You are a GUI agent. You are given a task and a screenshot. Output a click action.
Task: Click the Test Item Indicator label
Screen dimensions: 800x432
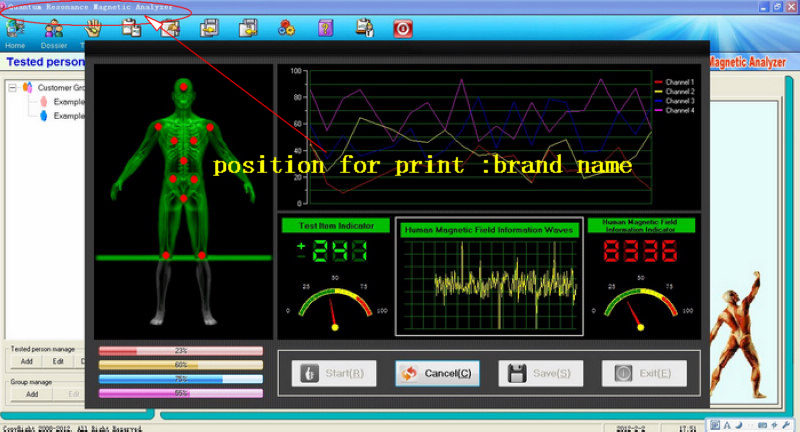pyautogui.click(x=336, y=225)
